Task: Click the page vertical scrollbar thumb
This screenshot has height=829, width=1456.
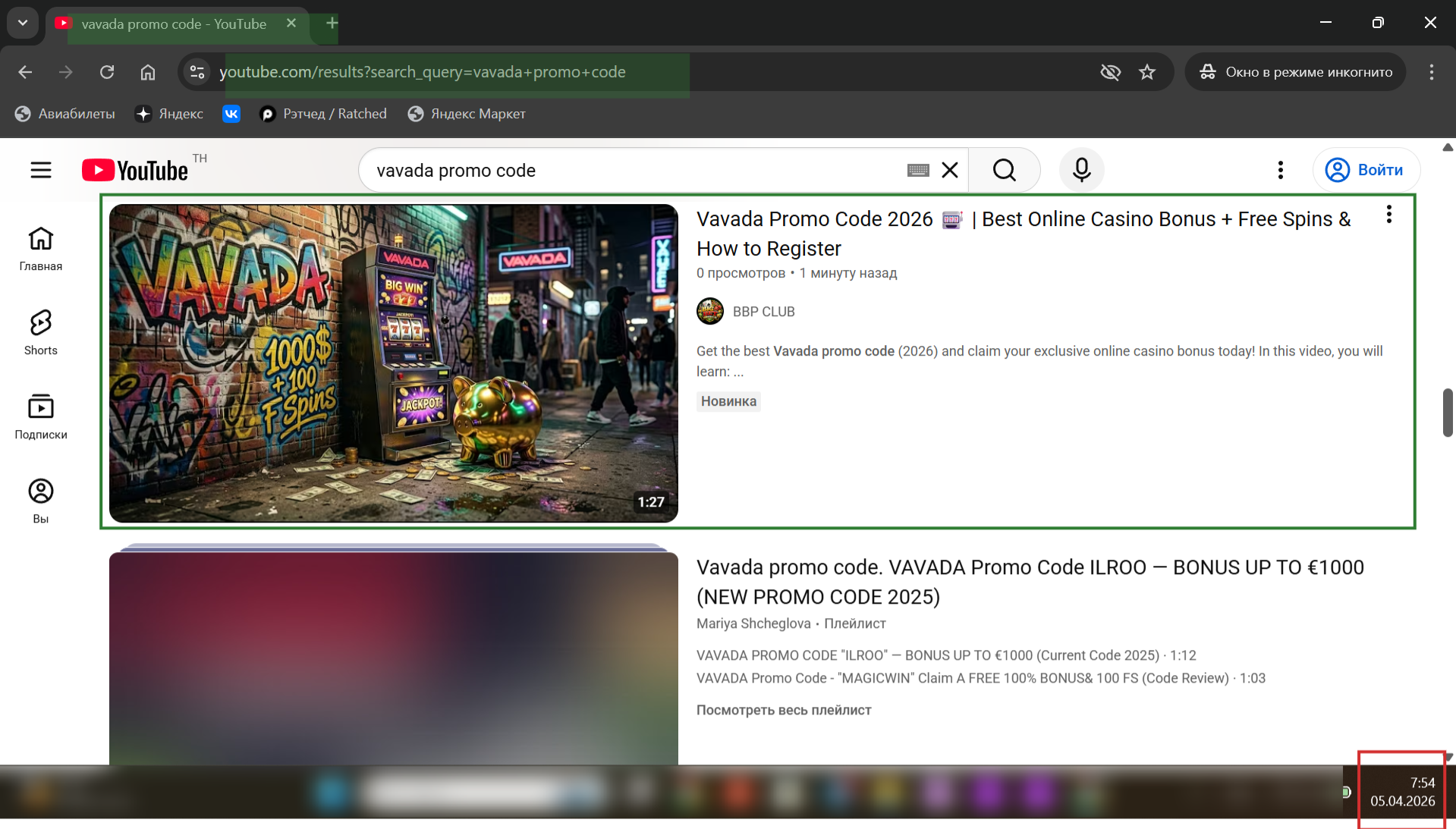Action: [1448, 412]
